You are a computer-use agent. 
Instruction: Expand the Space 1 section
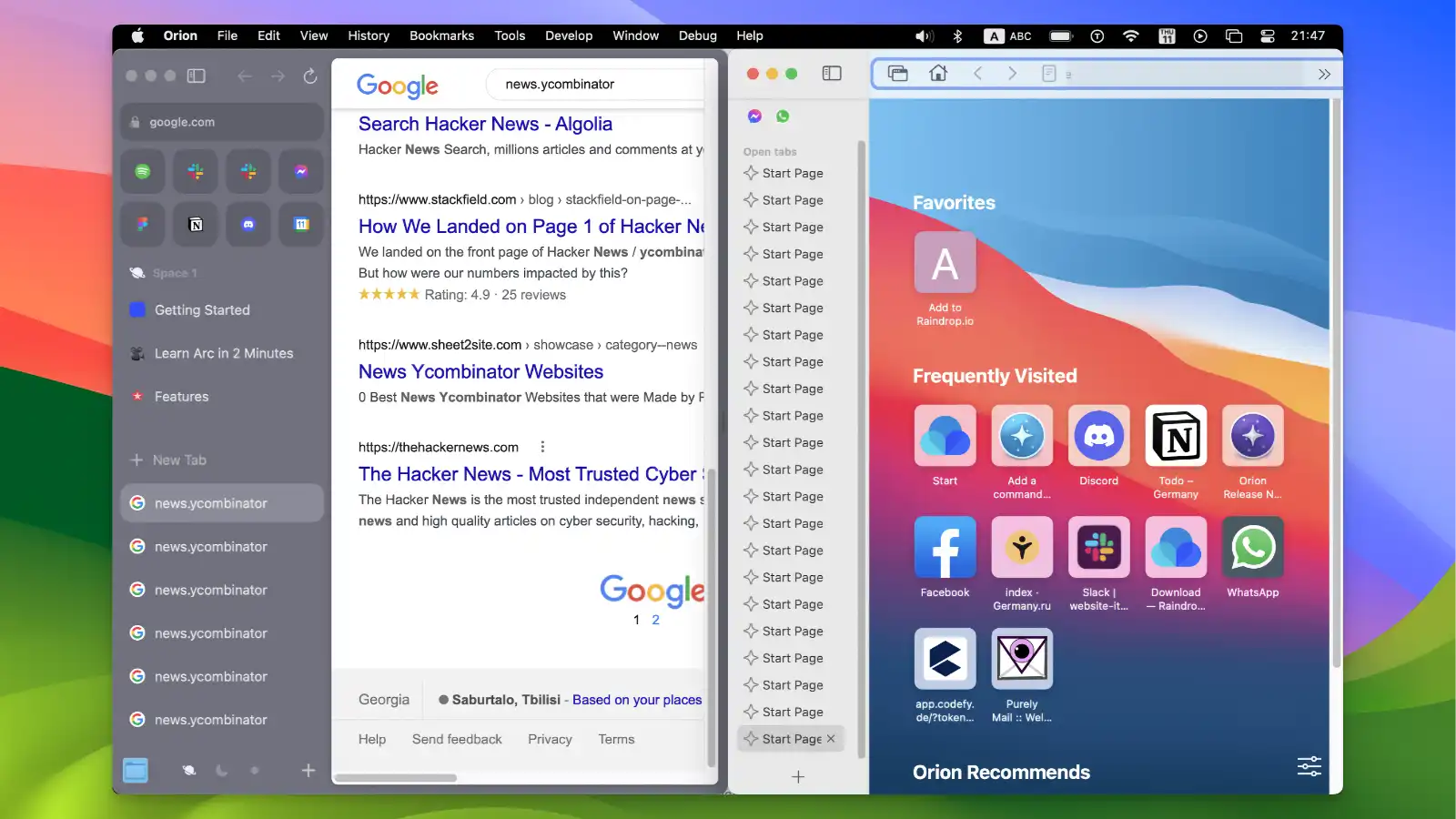pos(174,272)
